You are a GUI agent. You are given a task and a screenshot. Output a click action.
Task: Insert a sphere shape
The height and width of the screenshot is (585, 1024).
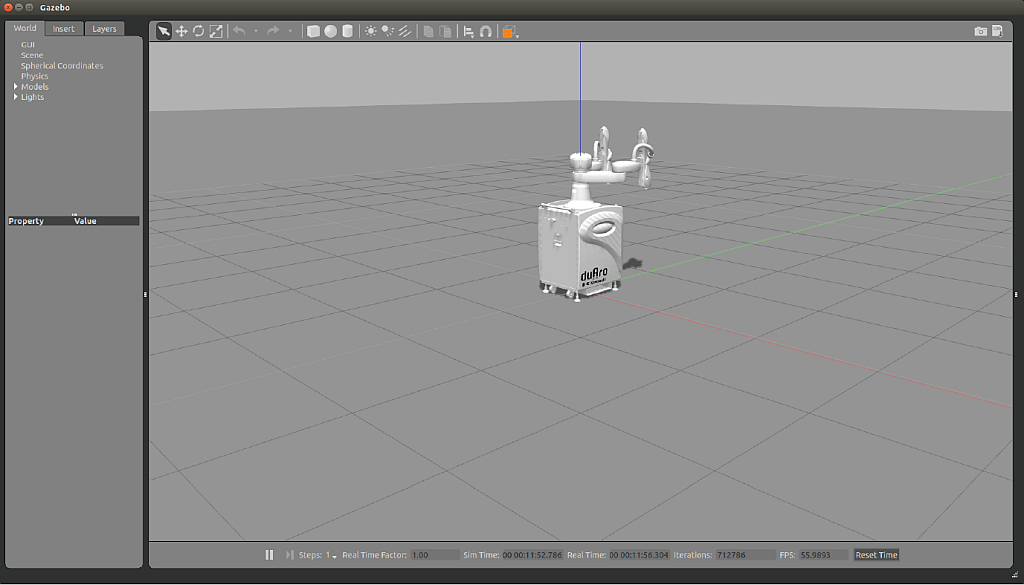click(330, 31)
